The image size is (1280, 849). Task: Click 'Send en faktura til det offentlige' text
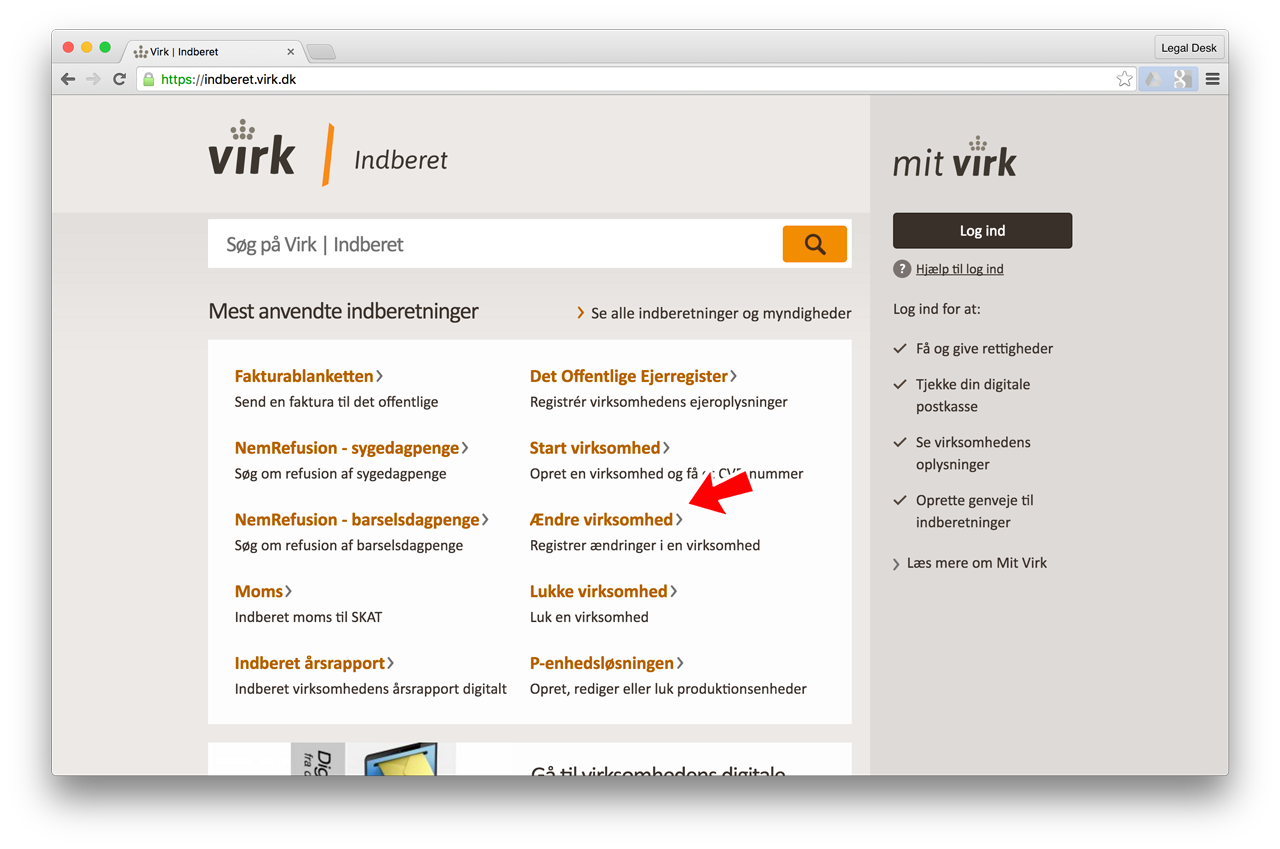pyautogui.click(x=336, y=402)
